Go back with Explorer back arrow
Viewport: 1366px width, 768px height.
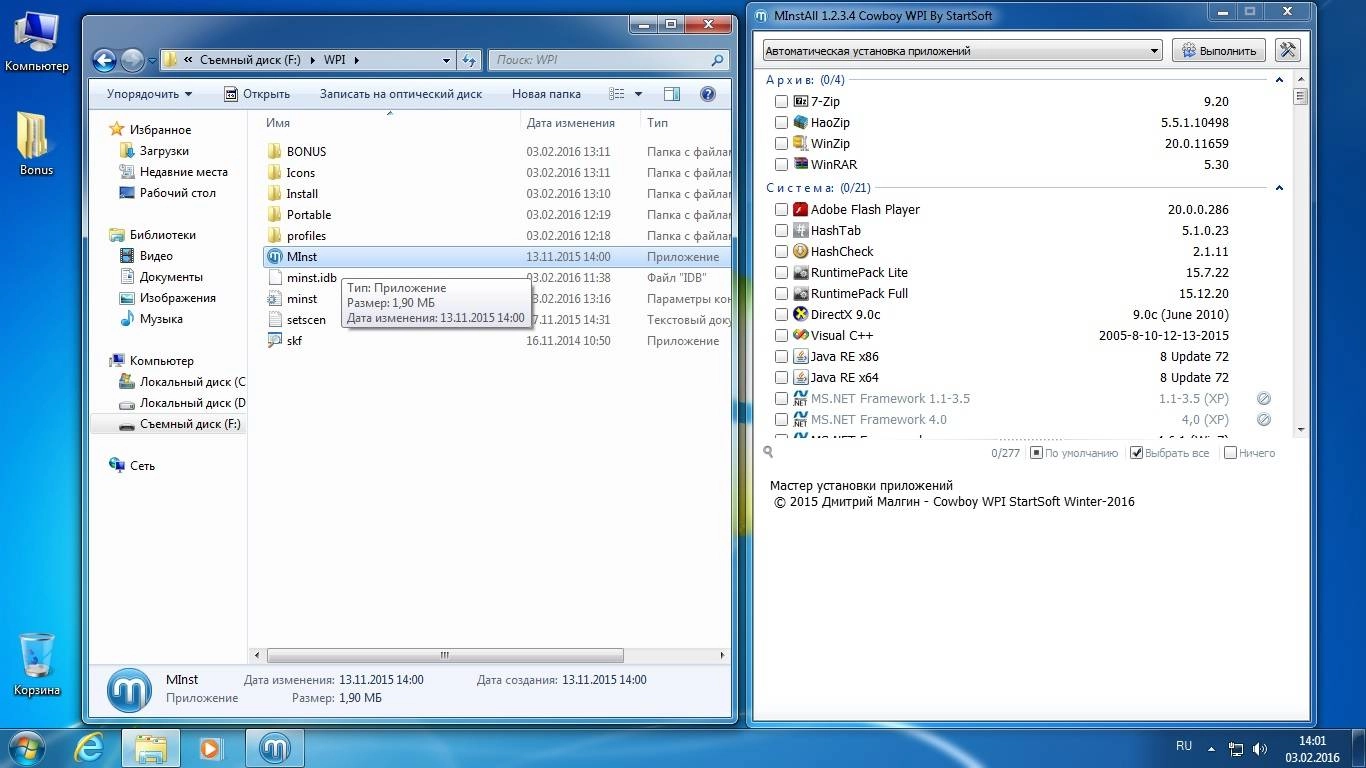tap(104, 60)
